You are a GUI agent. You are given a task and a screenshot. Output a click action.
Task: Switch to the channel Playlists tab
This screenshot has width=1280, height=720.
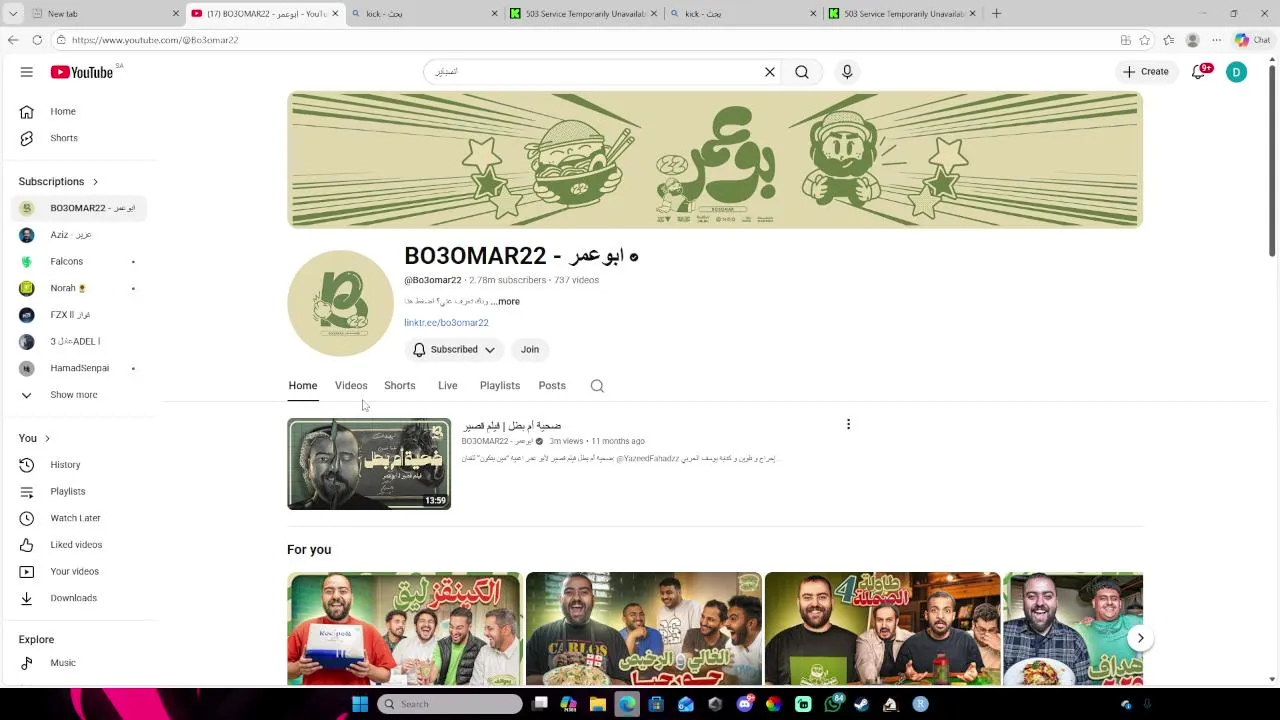(500, 386)
